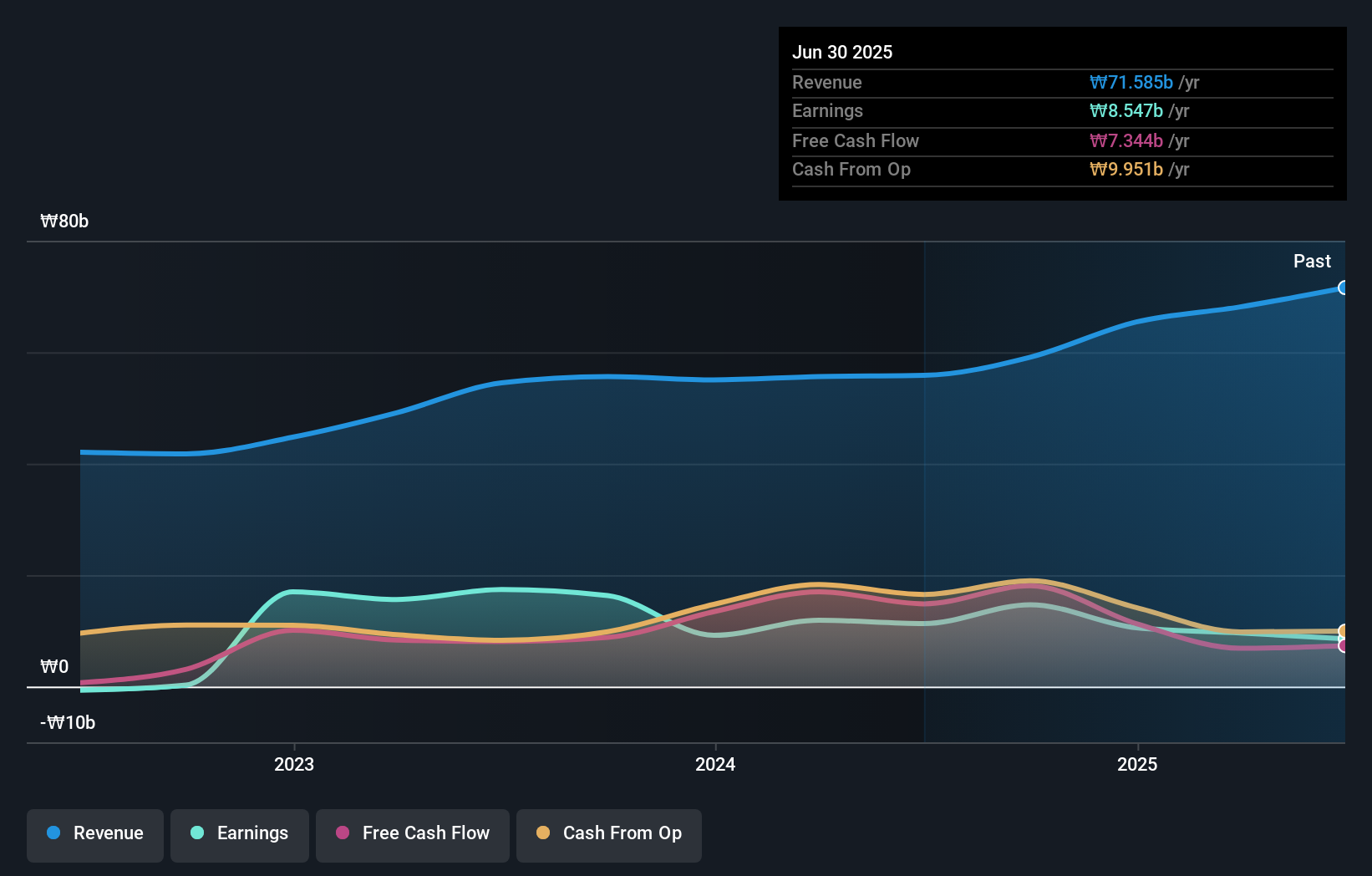Switch to the Past section of the chart
The height and width of the screenshot is (876, 1372).
(1312, 261)
